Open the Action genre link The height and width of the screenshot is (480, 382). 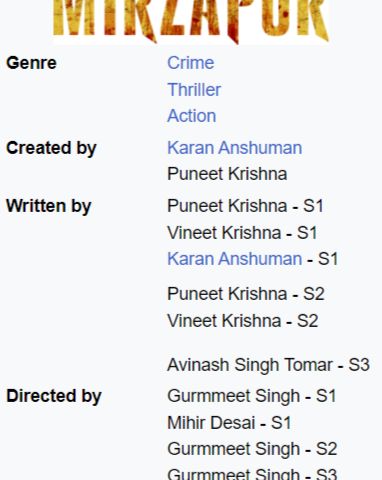pyautogui.click(x=192, y=116)
